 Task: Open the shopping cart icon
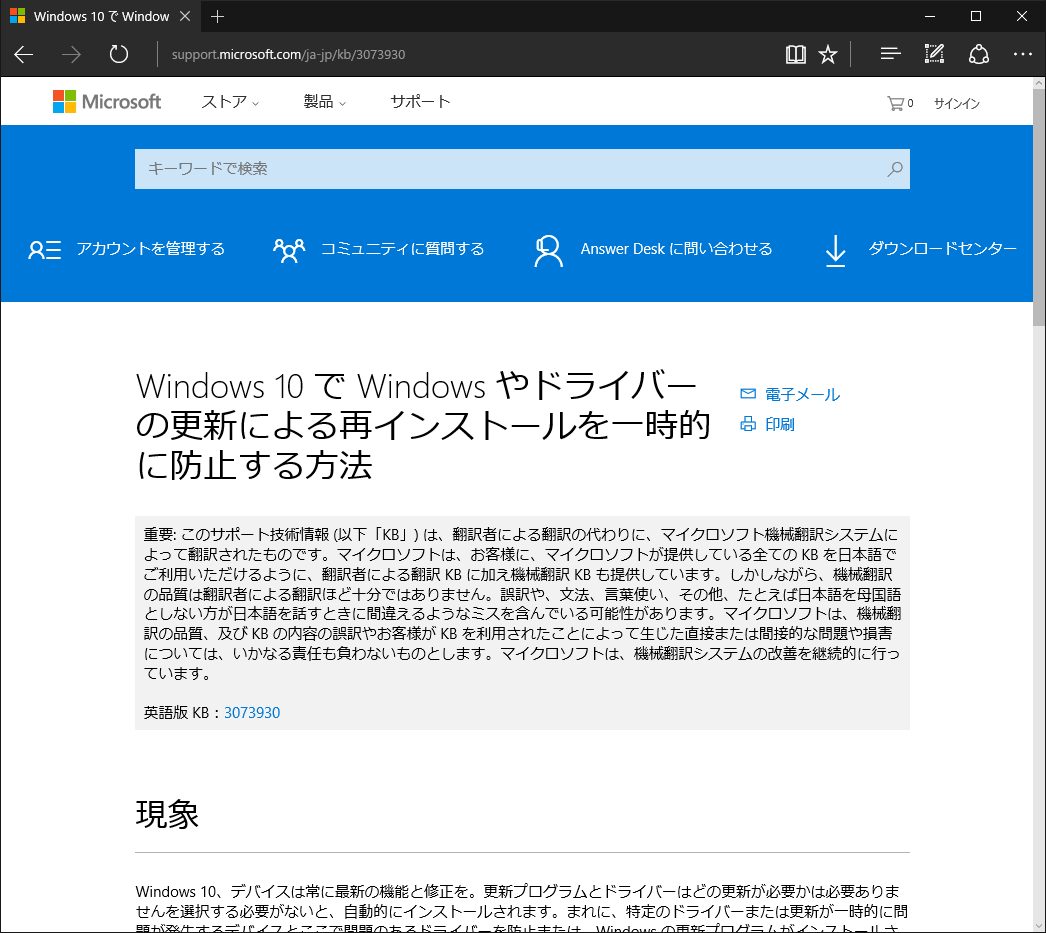895,103
